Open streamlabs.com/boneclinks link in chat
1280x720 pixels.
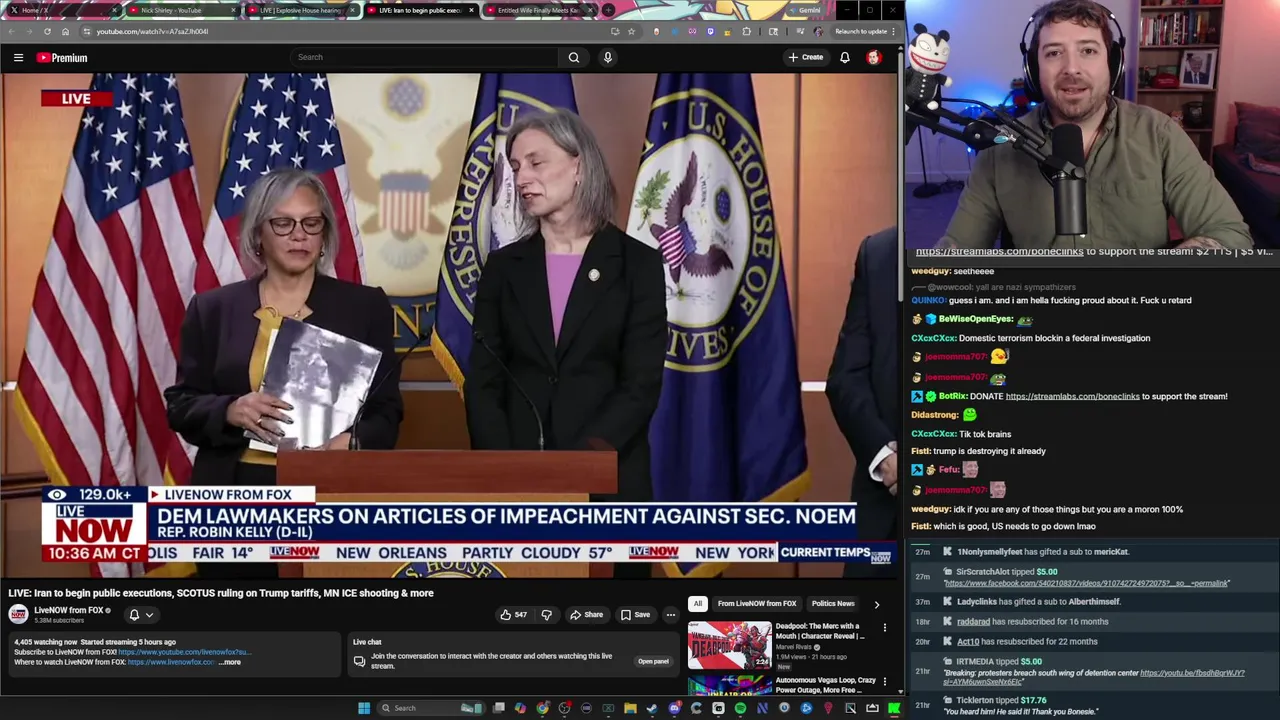tap(1072, 396)
